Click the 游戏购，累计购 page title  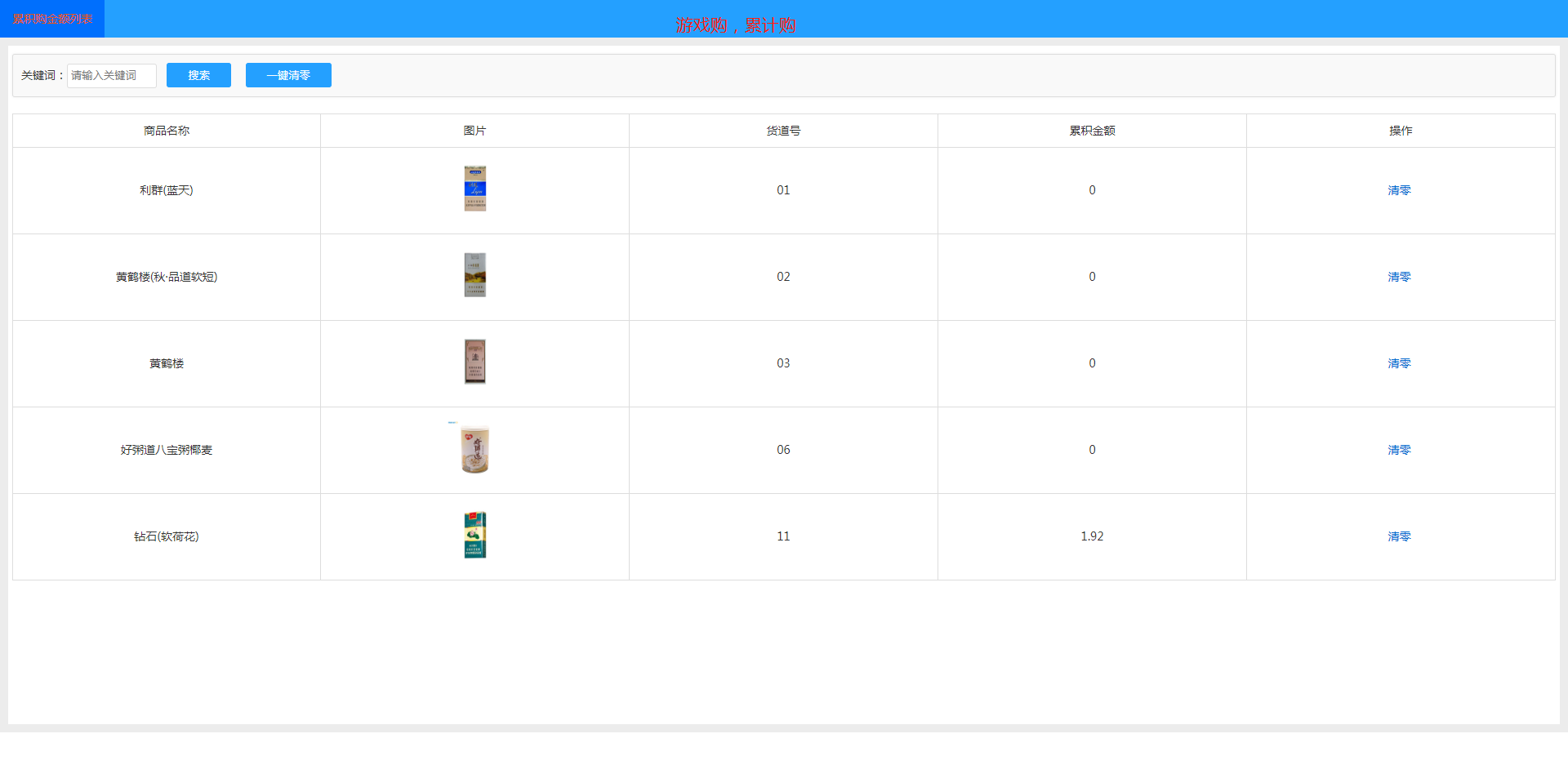pyautogui.click(x=735, y=25)
